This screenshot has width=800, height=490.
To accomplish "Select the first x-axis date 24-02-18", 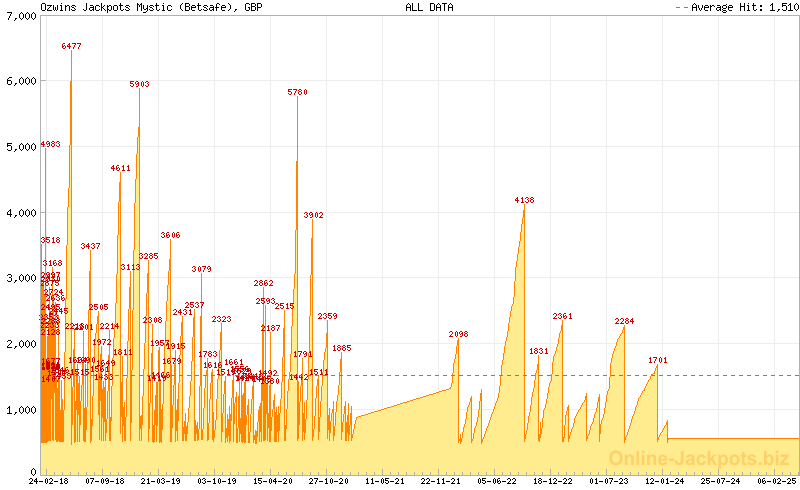I will tap(49, 481).
